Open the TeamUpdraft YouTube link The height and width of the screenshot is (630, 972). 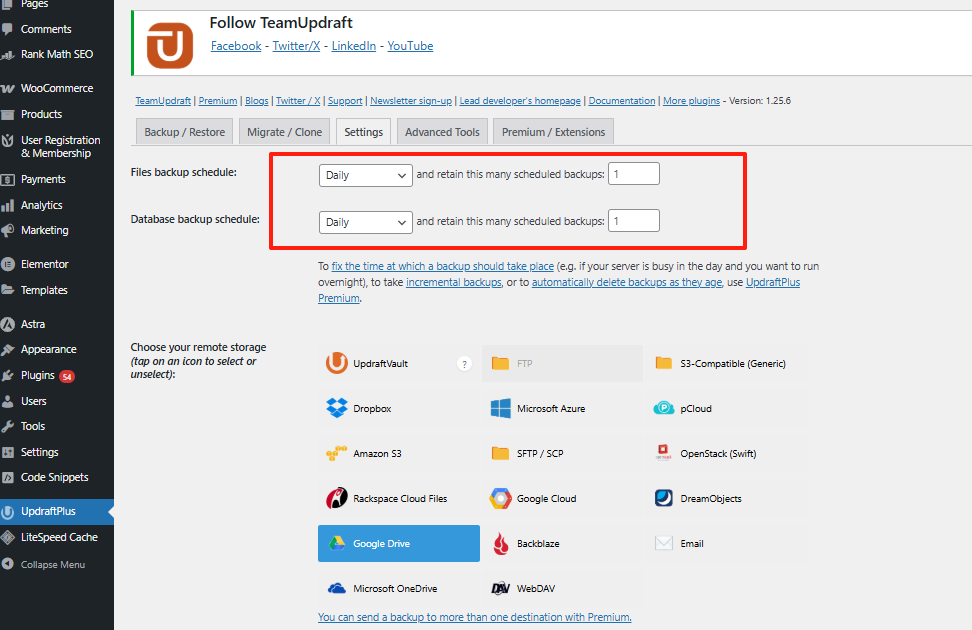tap(410, 46)
